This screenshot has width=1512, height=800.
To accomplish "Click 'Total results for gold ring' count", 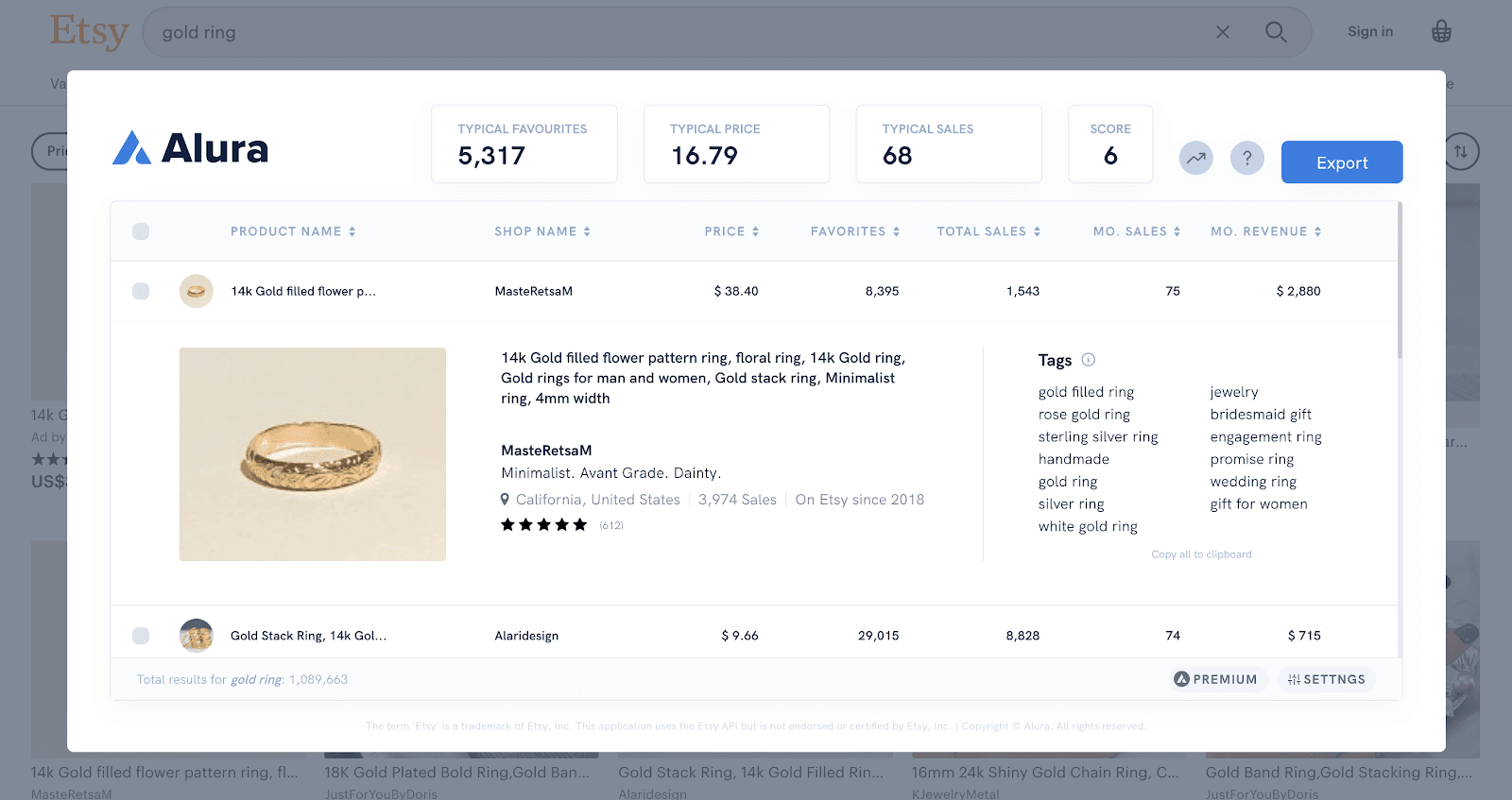I will [242, 679].
